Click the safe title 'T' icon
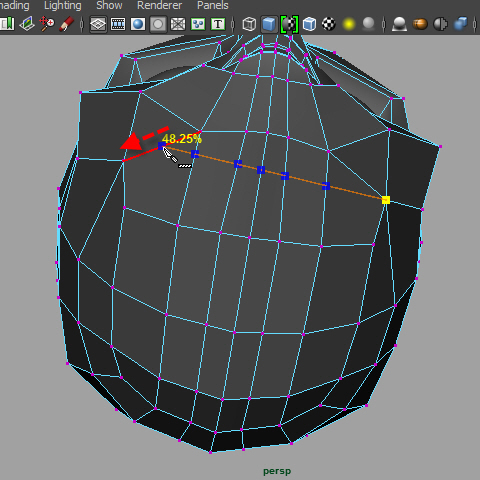The image size is (480, 480). [218, 24]
